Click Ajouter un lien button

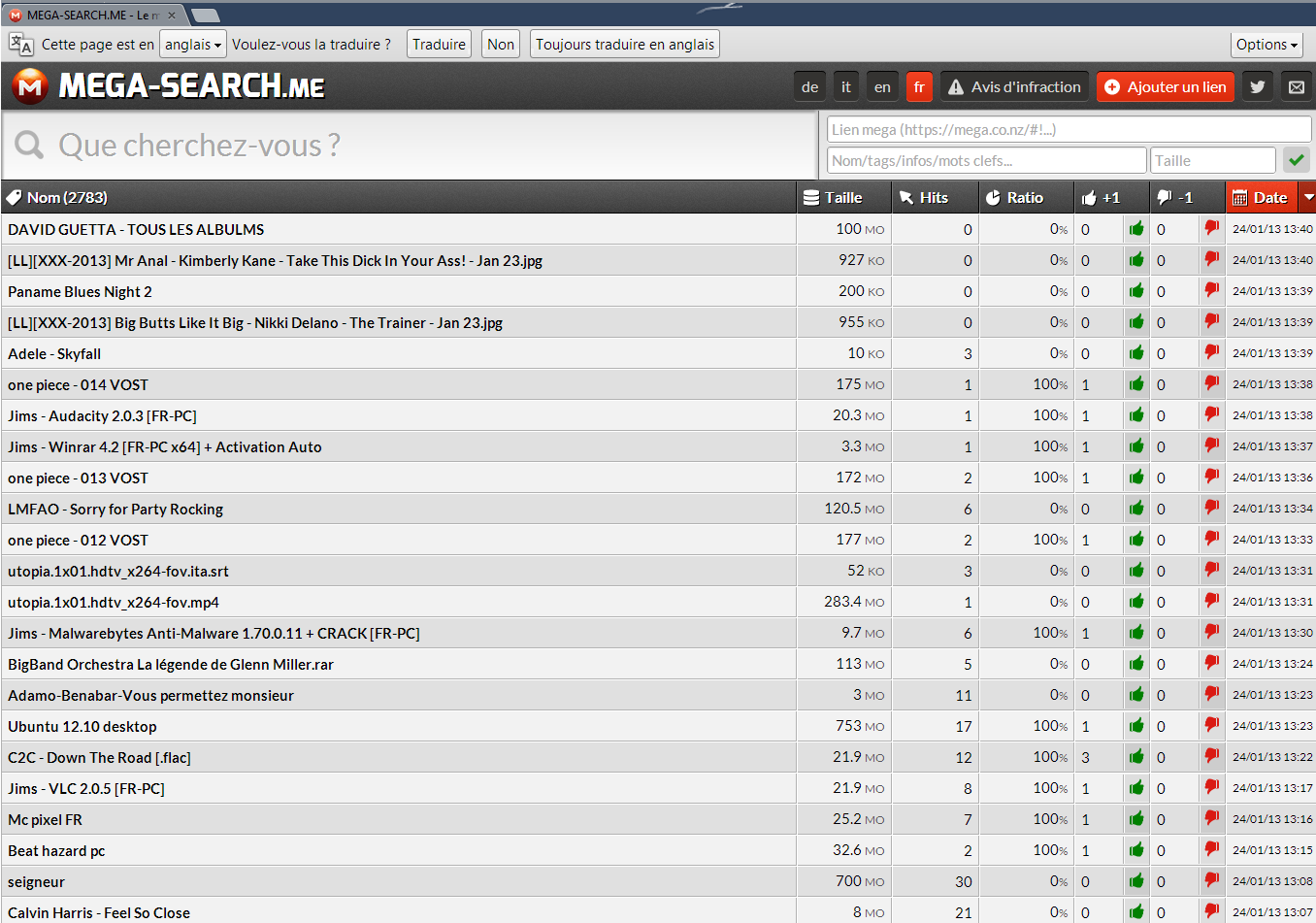pos(1166,86)
